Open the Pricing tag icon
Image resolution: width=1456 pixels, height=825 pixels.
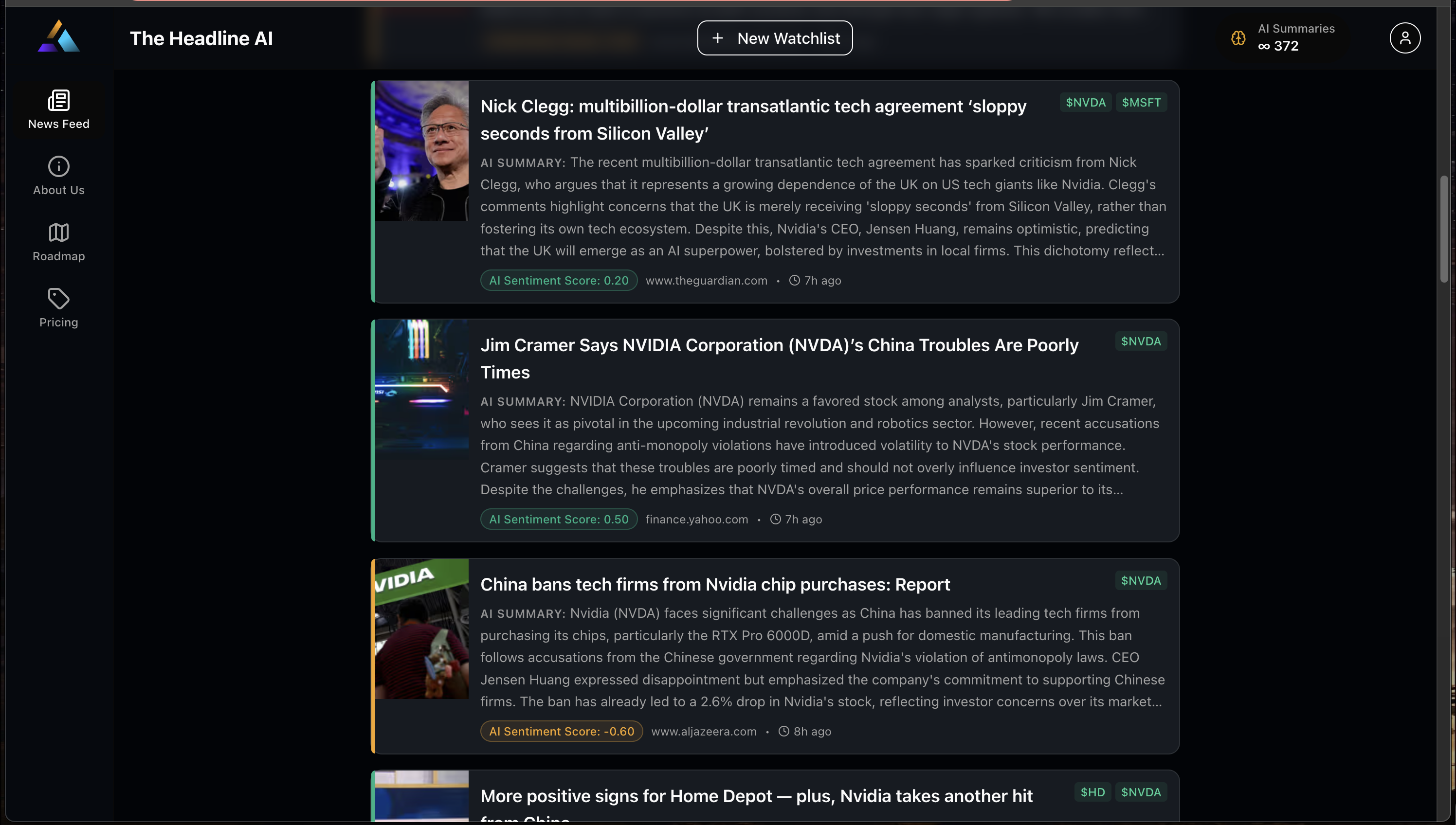pos(58,299)
